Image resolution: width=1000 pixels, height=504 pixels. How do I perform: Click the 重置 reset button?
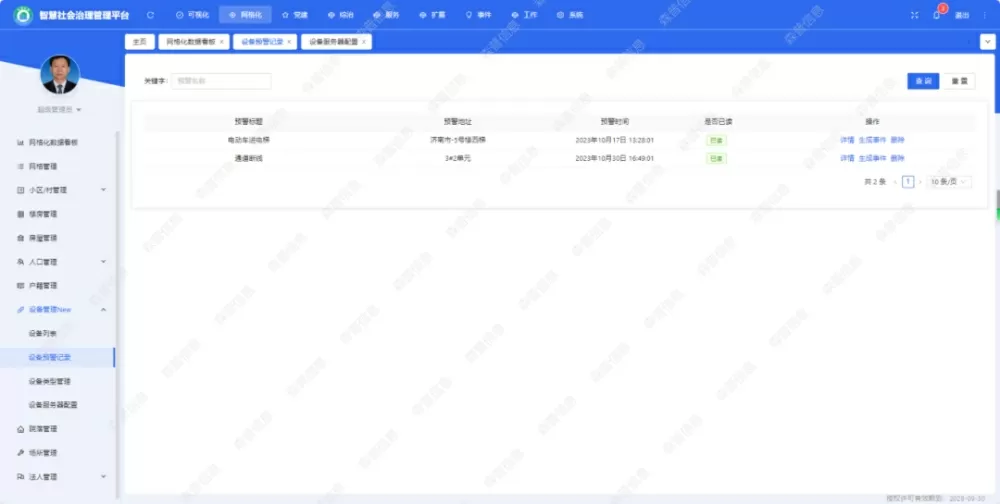(959, 81)
